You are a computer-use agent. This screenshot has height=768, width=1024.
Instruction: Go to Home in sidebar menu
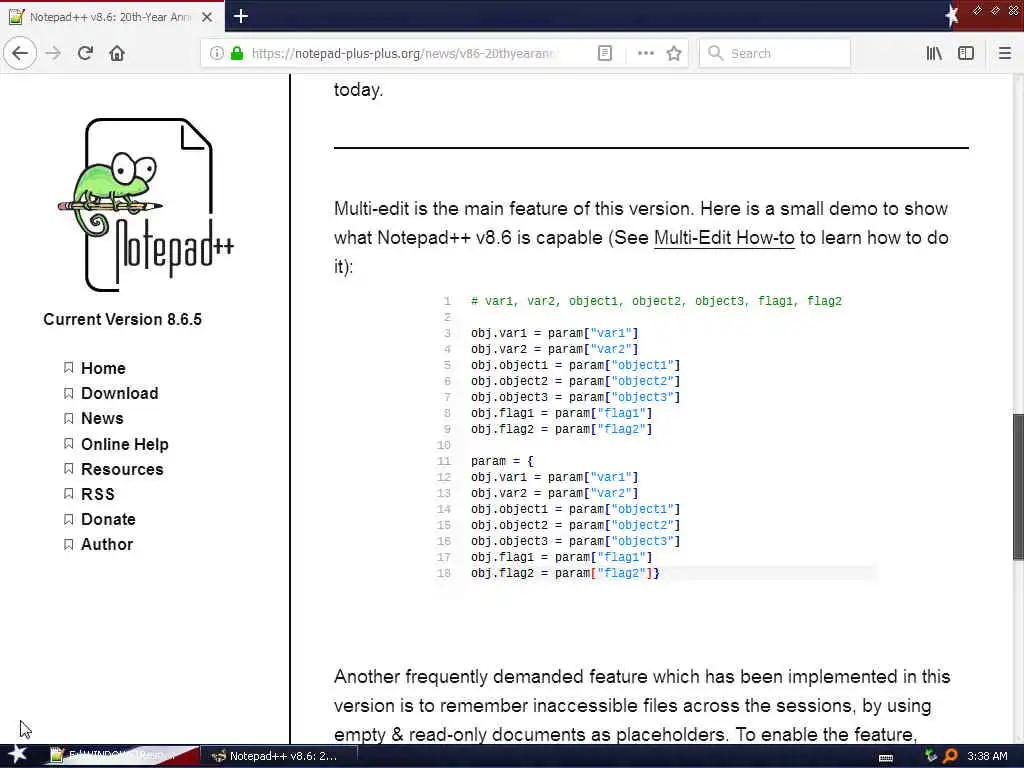[x=103, y=368]
